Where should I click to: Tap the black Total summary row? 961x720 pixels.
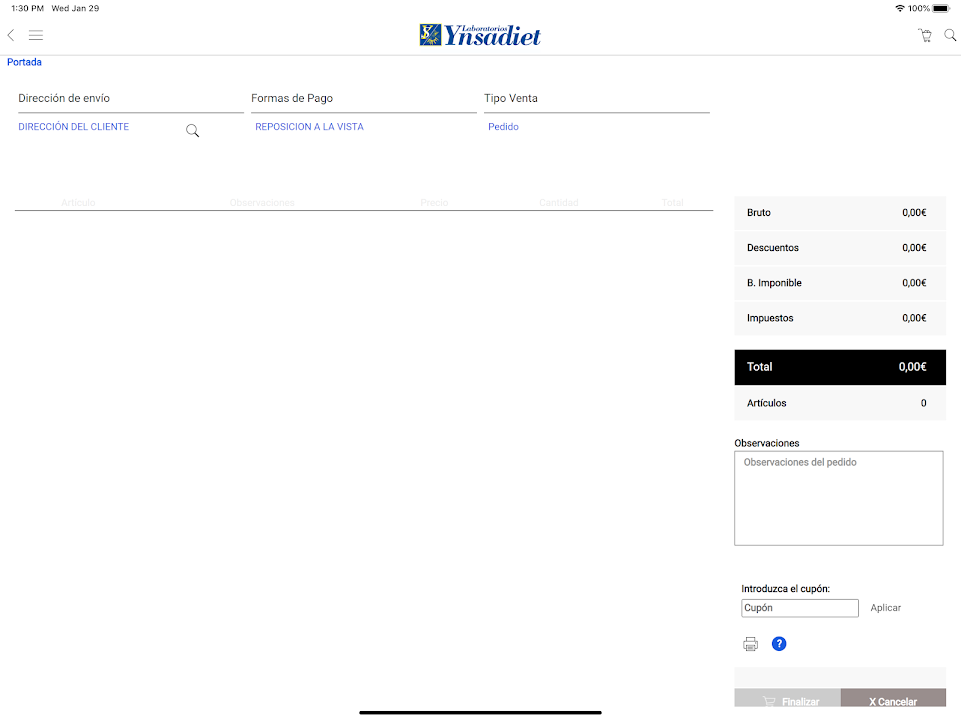point(839,367)
